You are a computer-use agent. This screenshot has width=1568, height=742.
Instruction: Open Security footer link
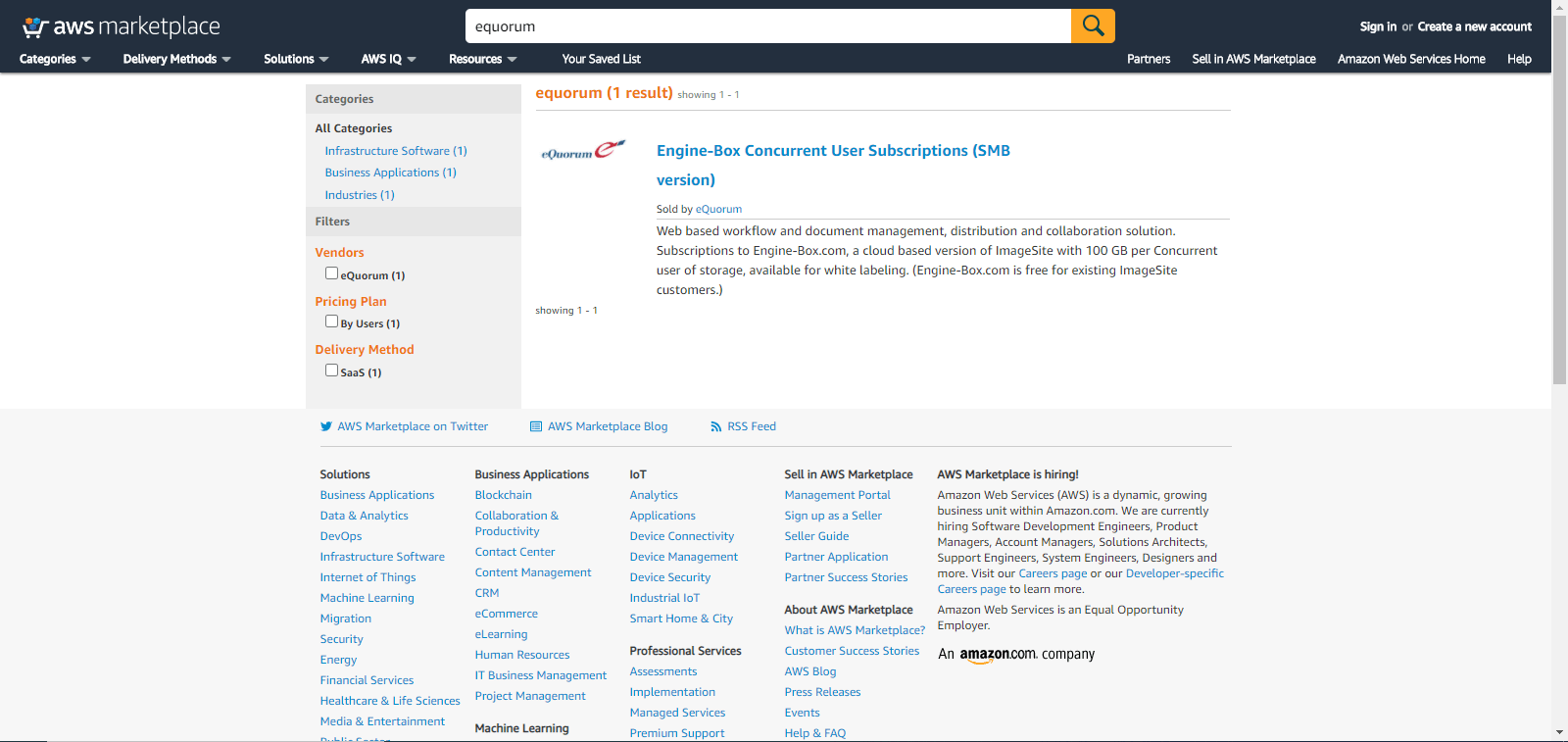(x=342, y=639)
